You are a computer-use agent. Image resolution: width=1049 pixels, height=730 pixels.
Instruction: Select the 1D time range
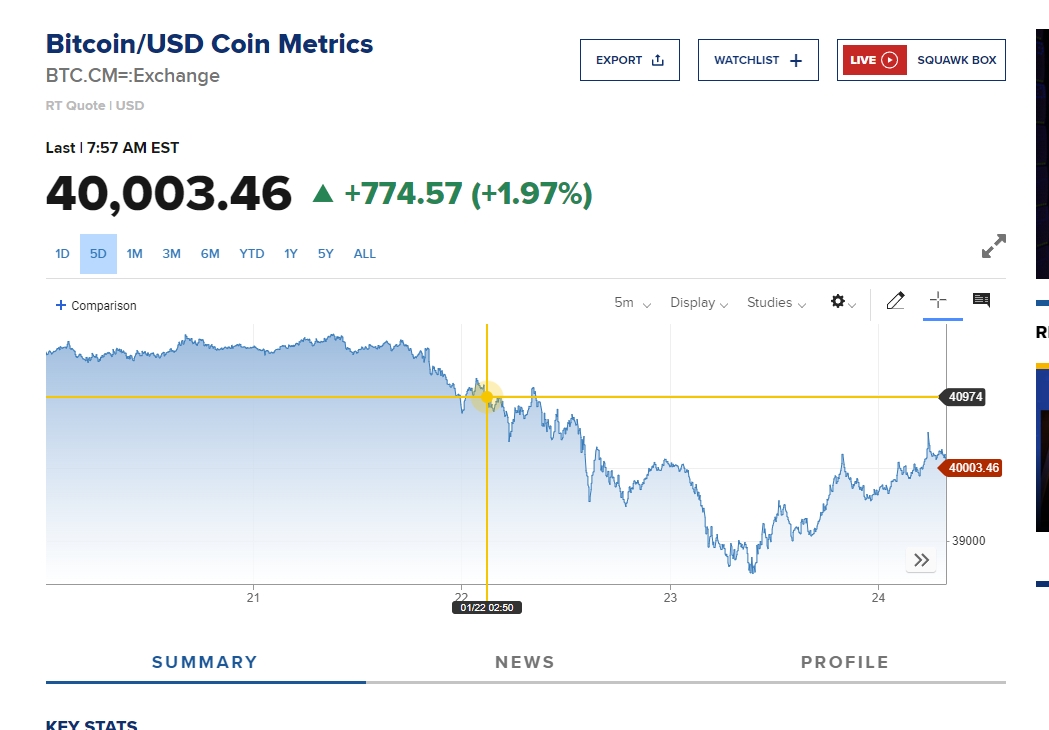62,254
